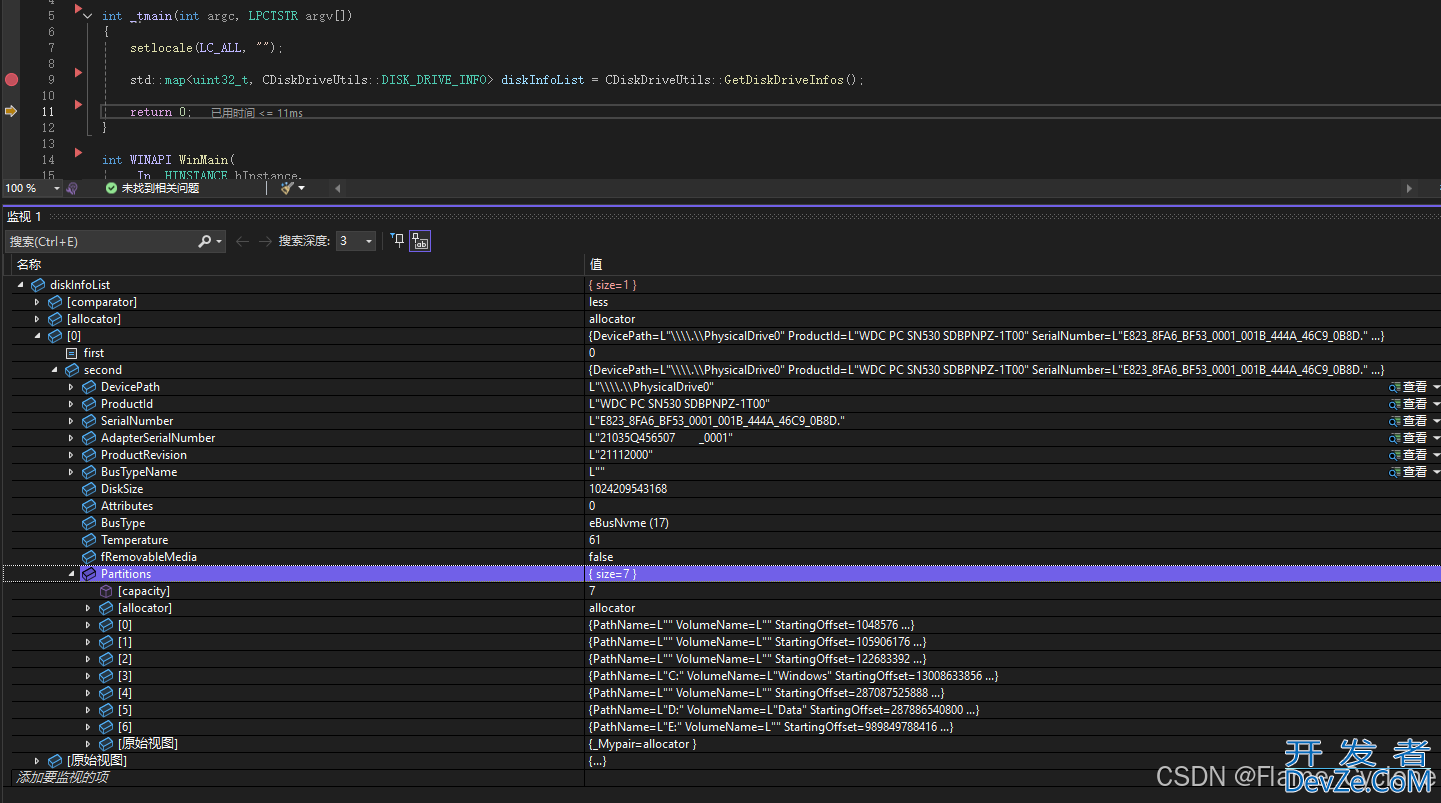The height and width of the screenshot is (803, 1441).
Task: Click the pin filter icon in watch toolbar
Action: pyautogui.click(x=398, y=241)
